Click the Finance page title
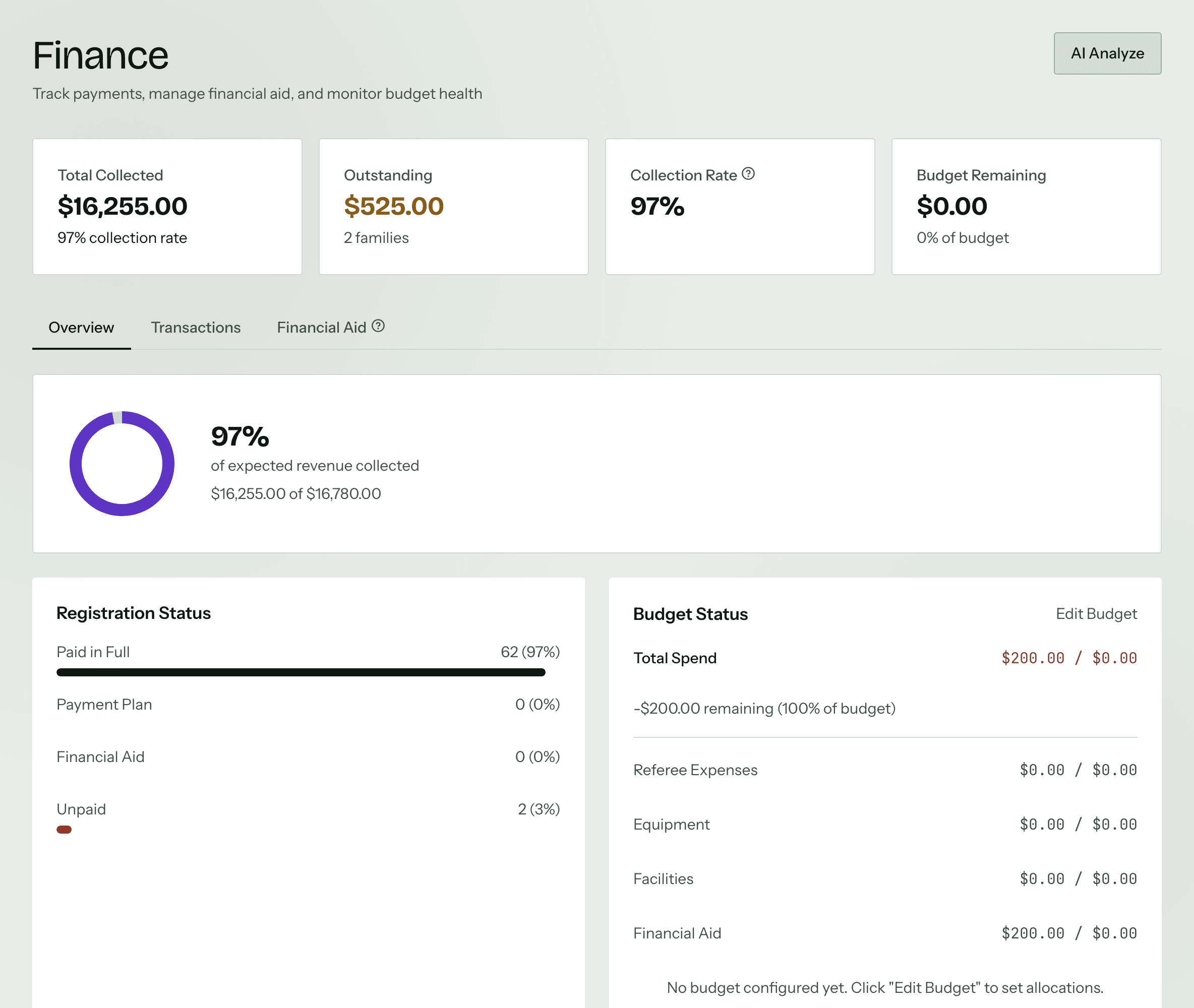This screenshot has height=1008, width=1194. tap(101, 56)
